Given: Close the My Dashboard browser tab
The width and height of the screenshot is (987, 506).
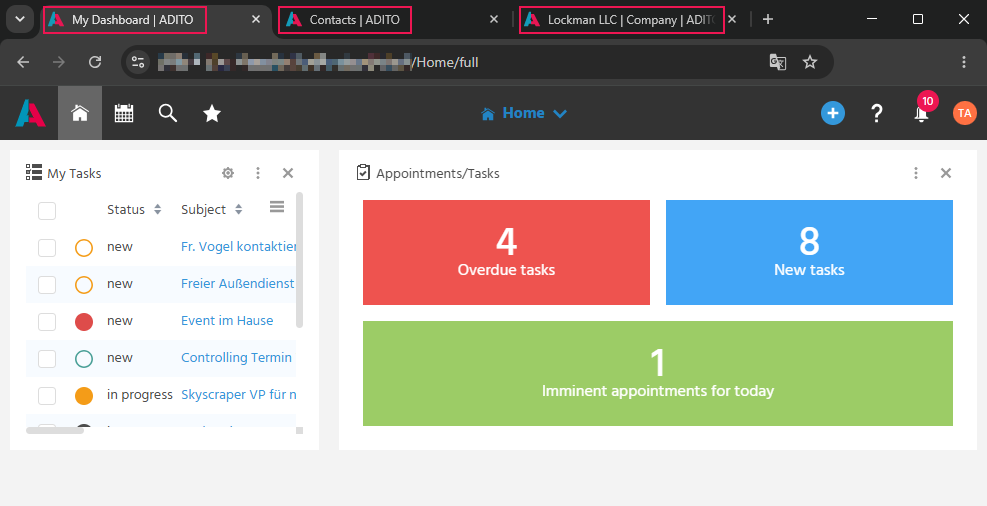Looking at the screenshot, I should [x=256, y=20].
